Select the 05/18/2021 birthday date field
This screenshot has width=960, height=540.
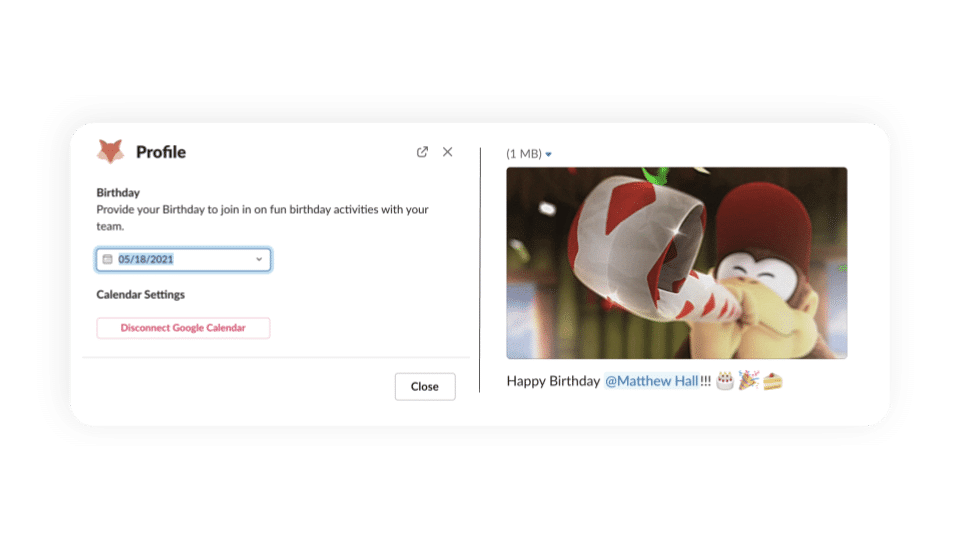tap(184, 260)
